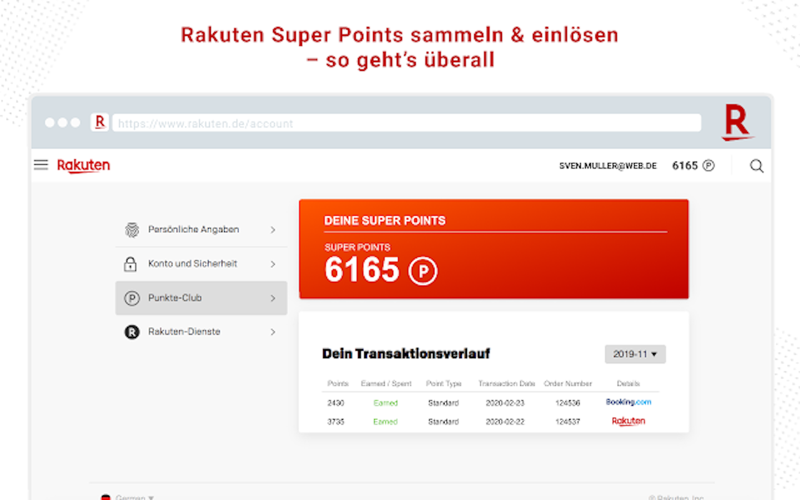
Task: Click the Rakuten logo in transaction details
Action: click(x=628, y=421)
